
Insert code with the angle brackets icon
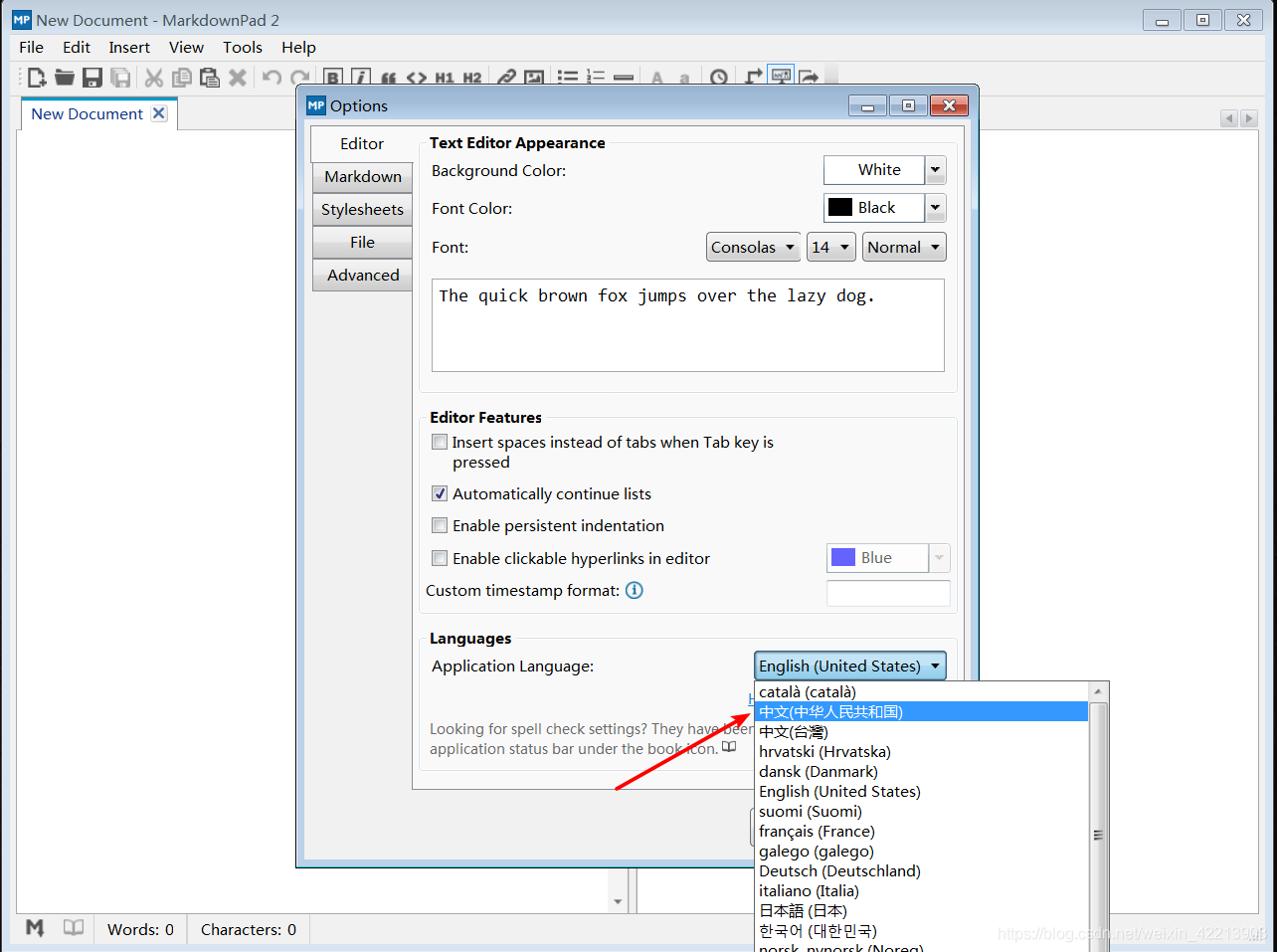(x=417, y=78)
